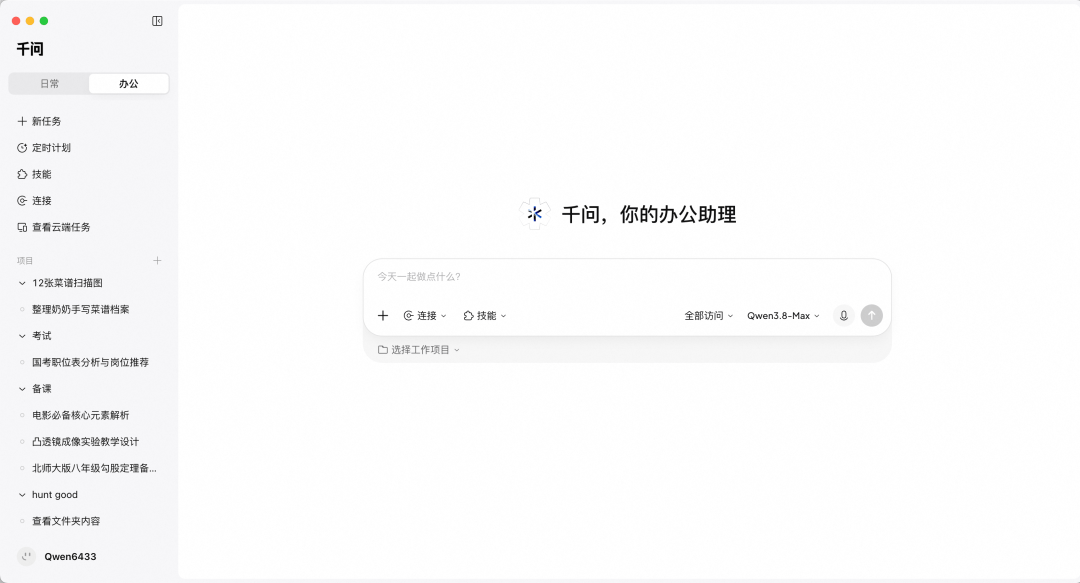This screenshot has height=583, width=1080.
Task: Minimize window with yellow button
Action: (30, 21)
